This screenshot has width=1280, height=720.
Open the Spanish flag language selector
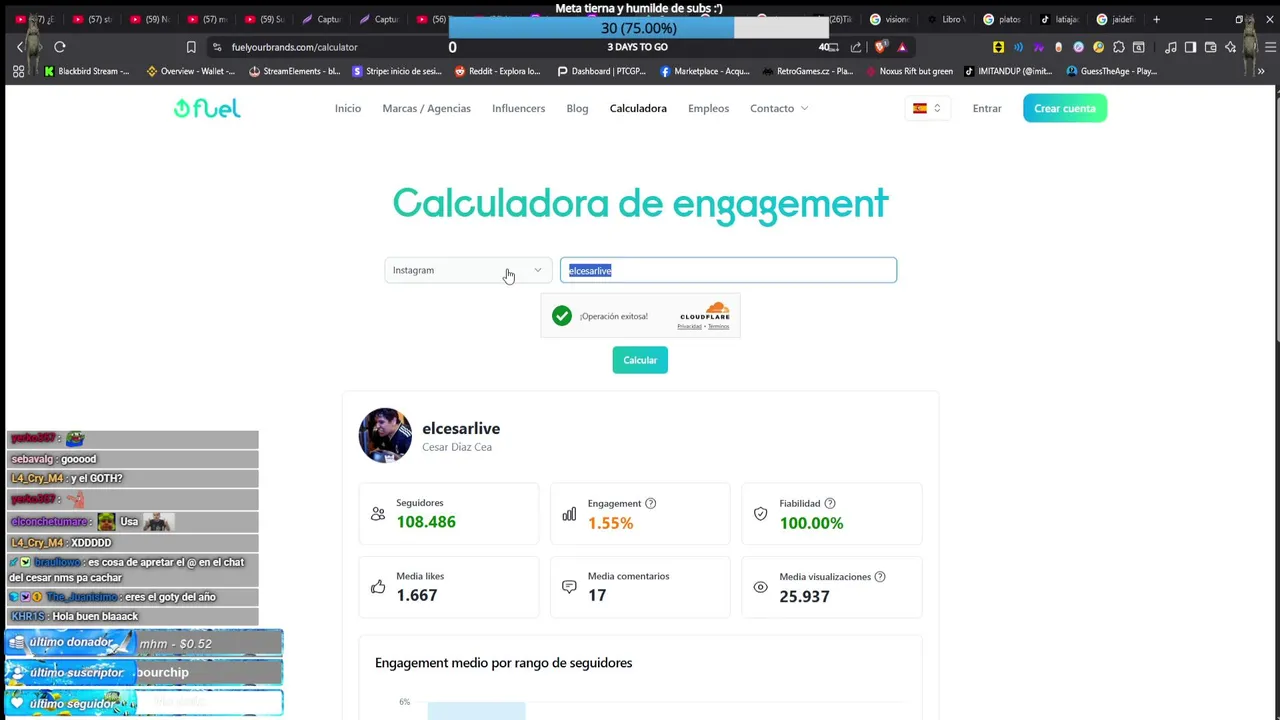pyautogui.click(x=927, y=108)
